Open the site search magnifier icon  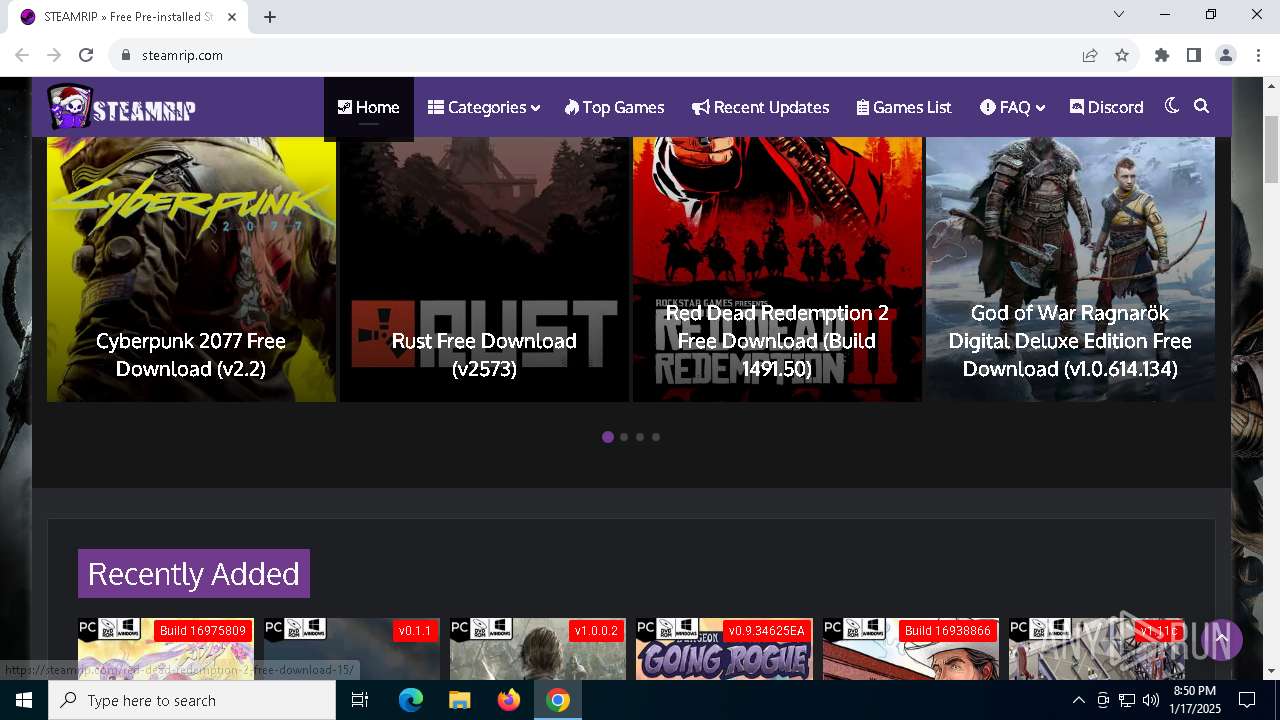coord(1202,106)
